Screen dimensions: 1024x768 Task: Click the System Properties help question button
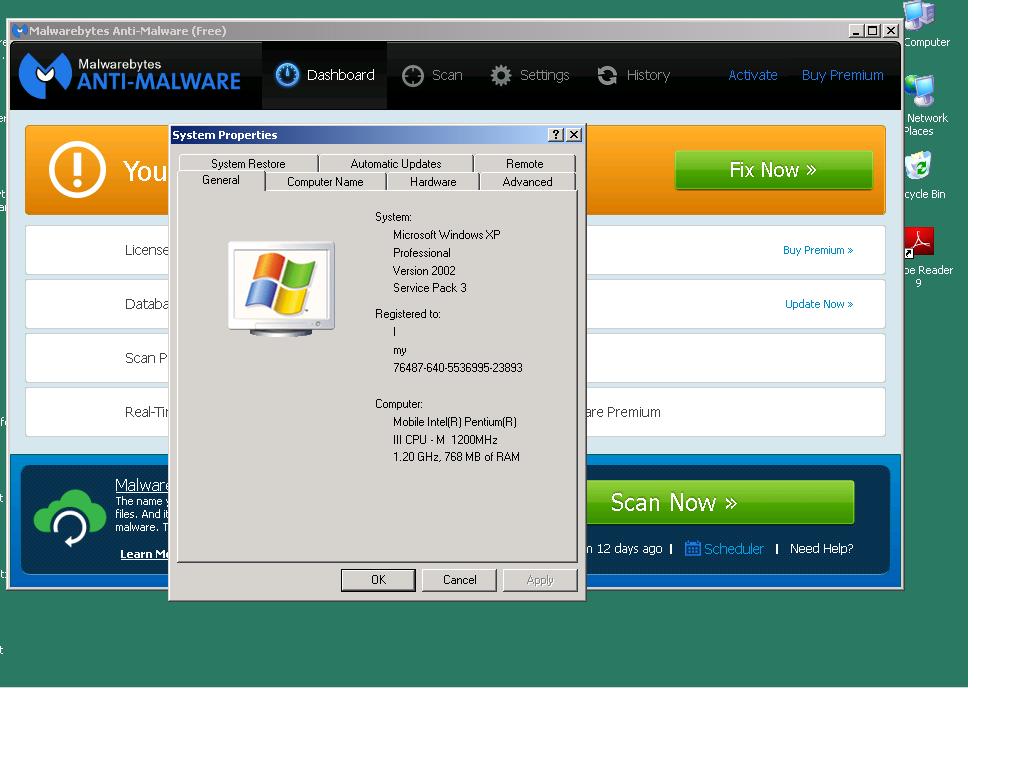click(556, 135)
